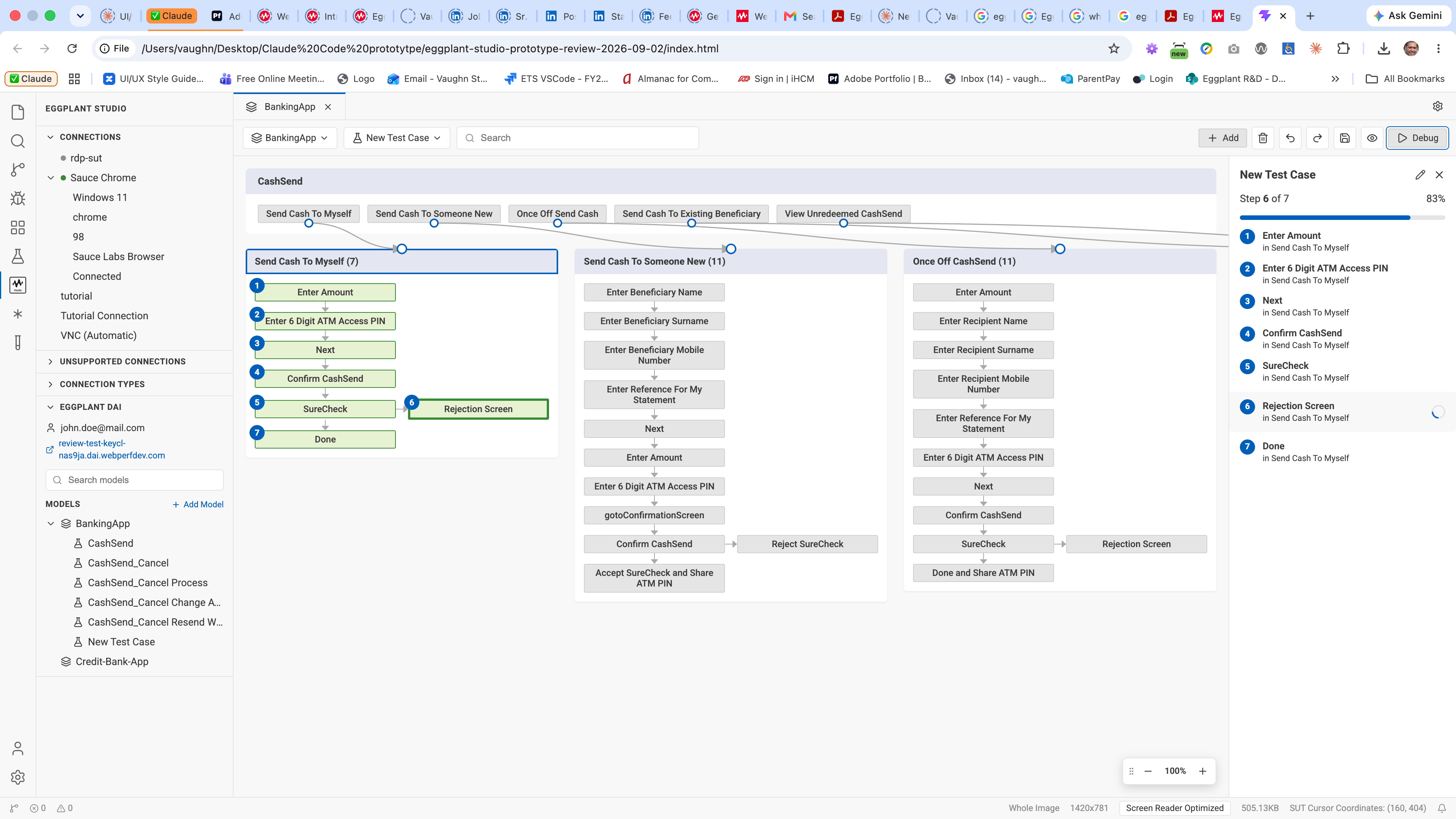Collapse the CONNECTIONS section
This screenshot has height=819, width=1456.
[50, 137]
